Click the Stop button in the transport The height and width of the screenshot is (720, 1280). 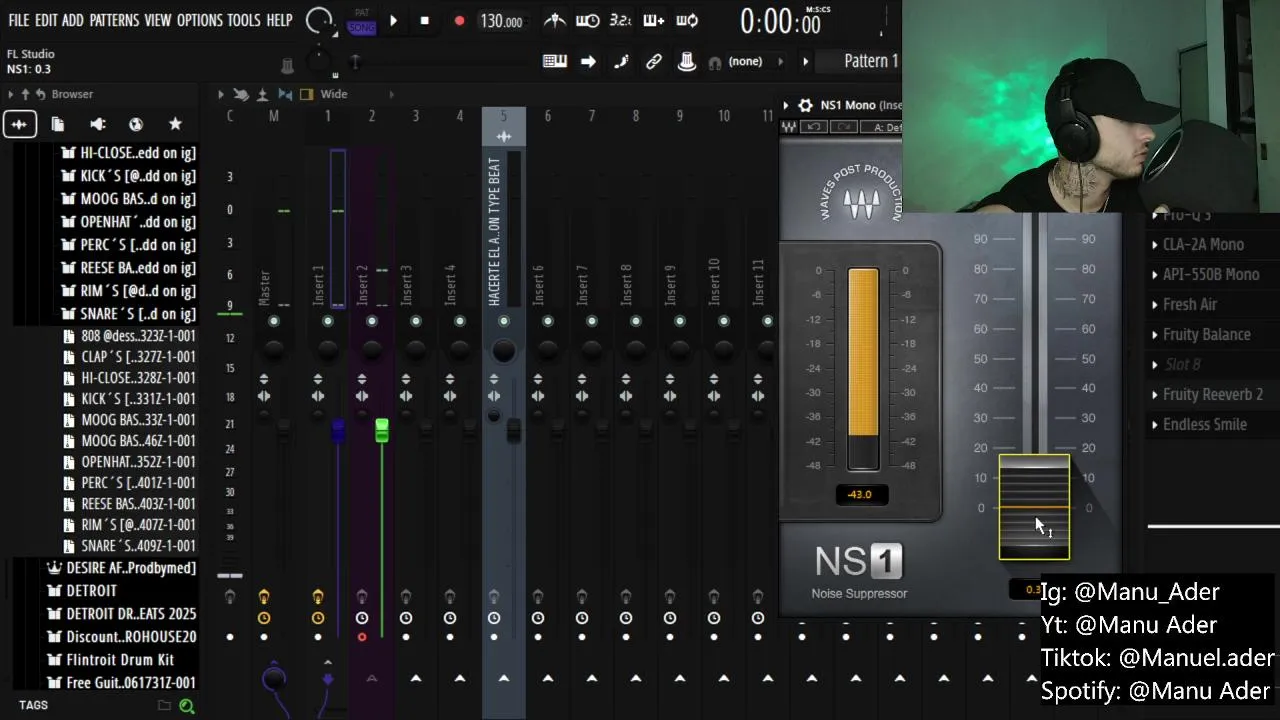(424, 20)
